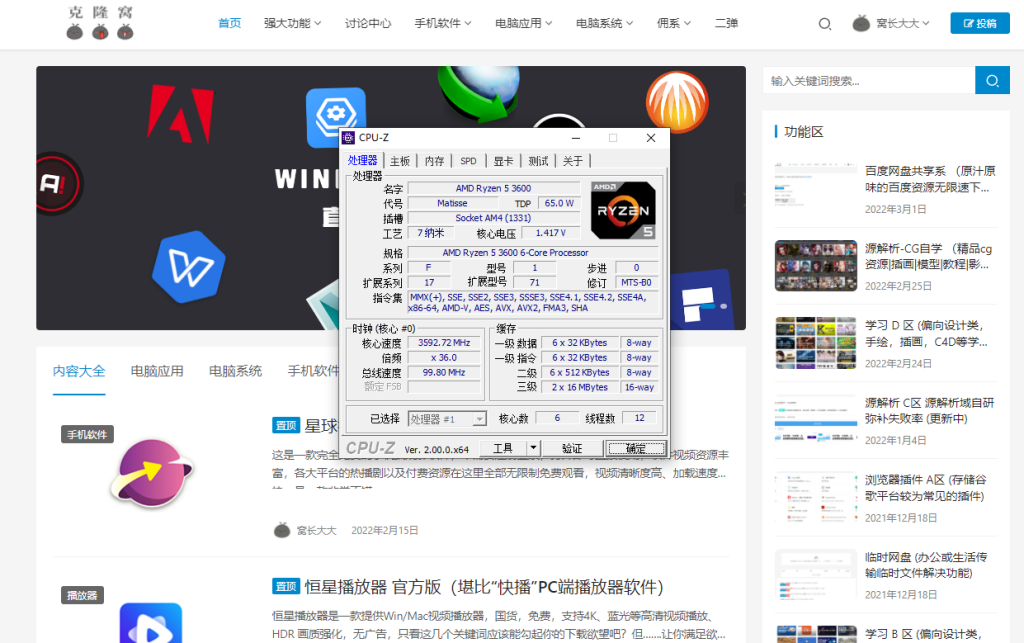Click the user avatar apple icon in header
This screenshot has width=1024, height=643.
tap(861, 23)
